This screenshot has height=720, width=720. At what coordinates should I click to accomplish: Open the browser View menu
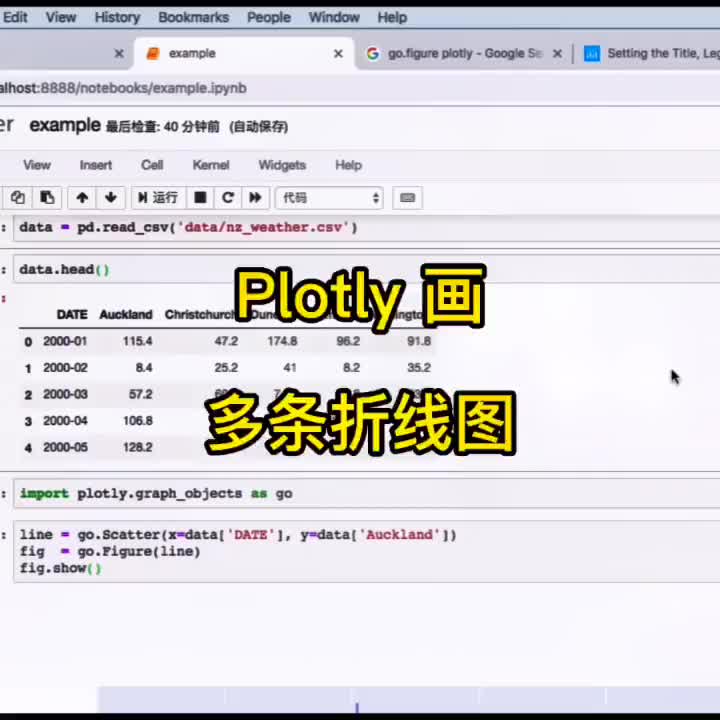click(x=61, y=17)
